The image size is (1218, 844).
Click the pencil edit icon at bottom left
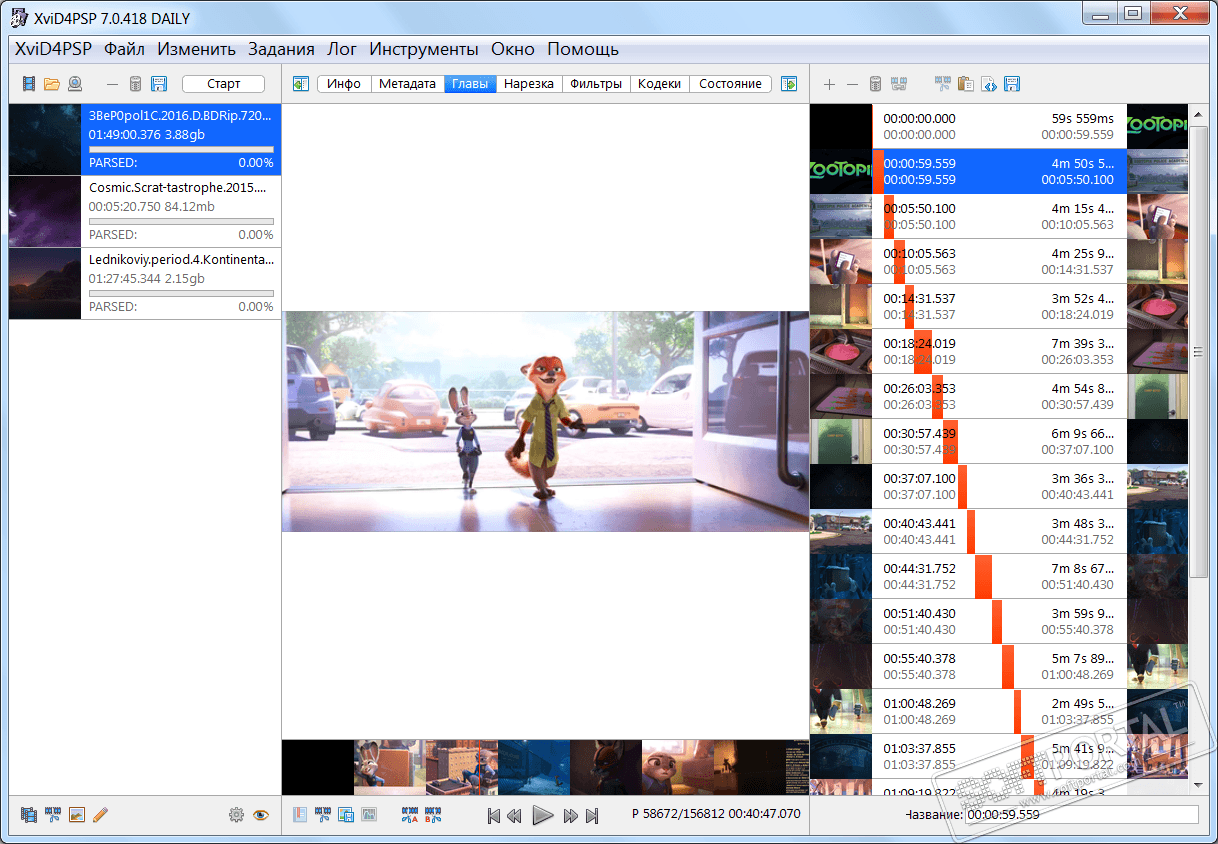pos(100,815)
